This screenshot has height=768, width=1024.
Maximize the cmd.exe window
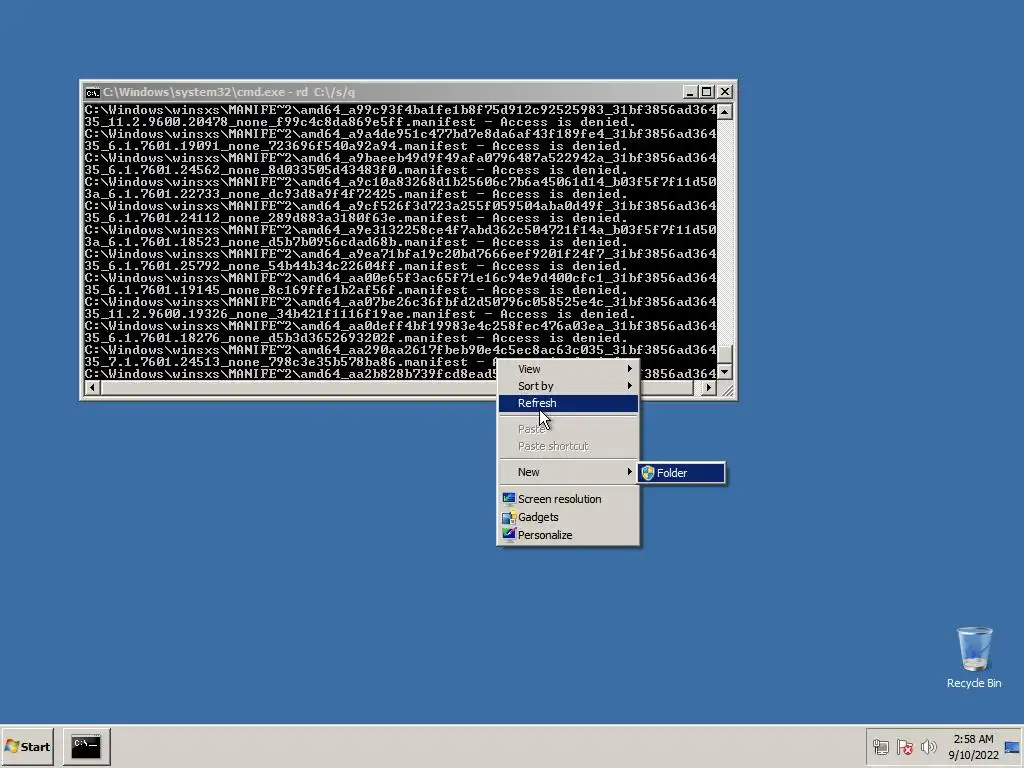[707, 92]
